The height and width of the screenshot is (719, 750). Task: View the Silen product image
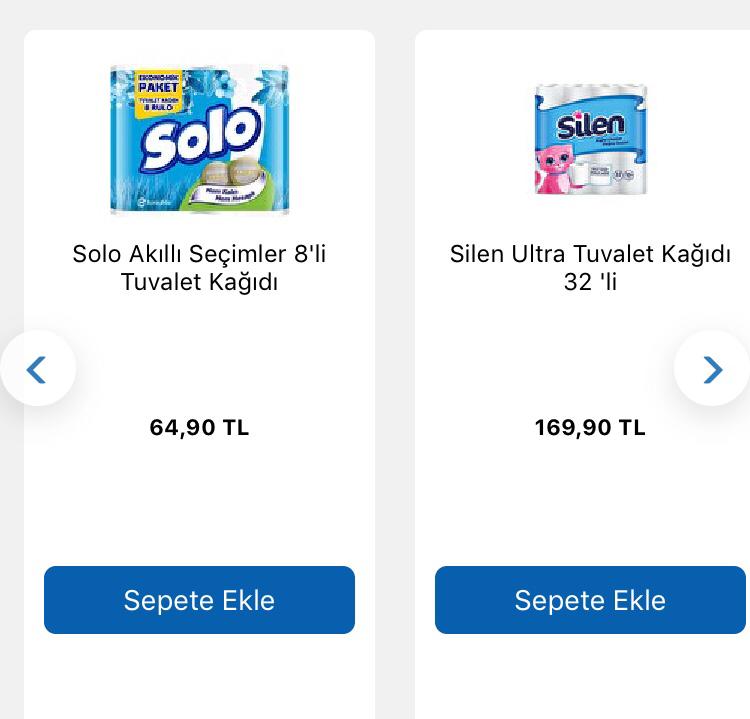pos(590,139)
